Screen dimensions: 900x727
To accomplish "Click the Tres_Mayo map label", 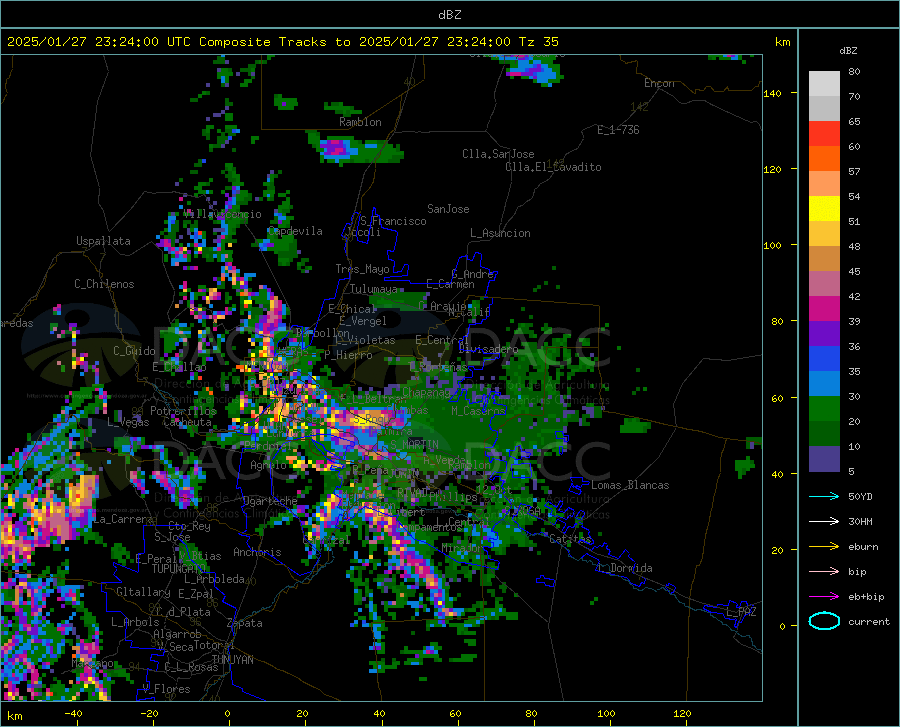I will pos(362,269).
